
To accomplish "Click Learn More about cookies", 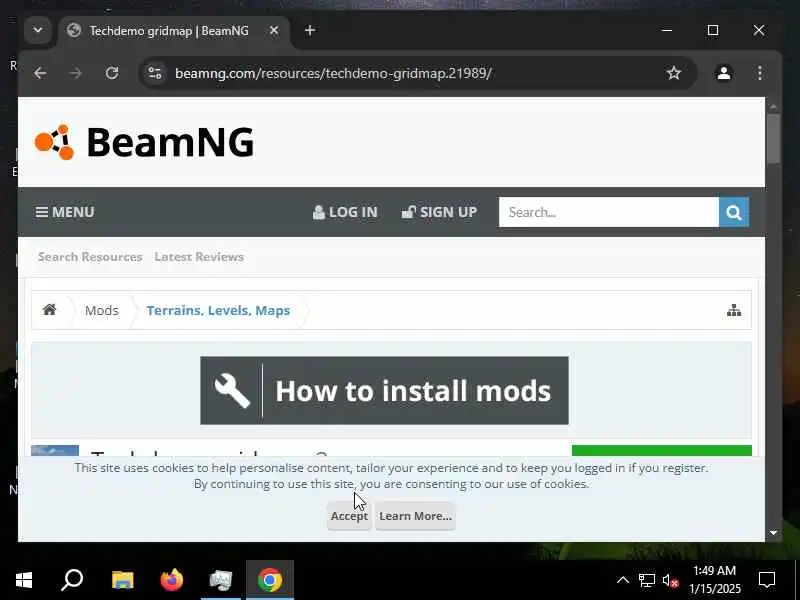I will [x=415, y=516].
